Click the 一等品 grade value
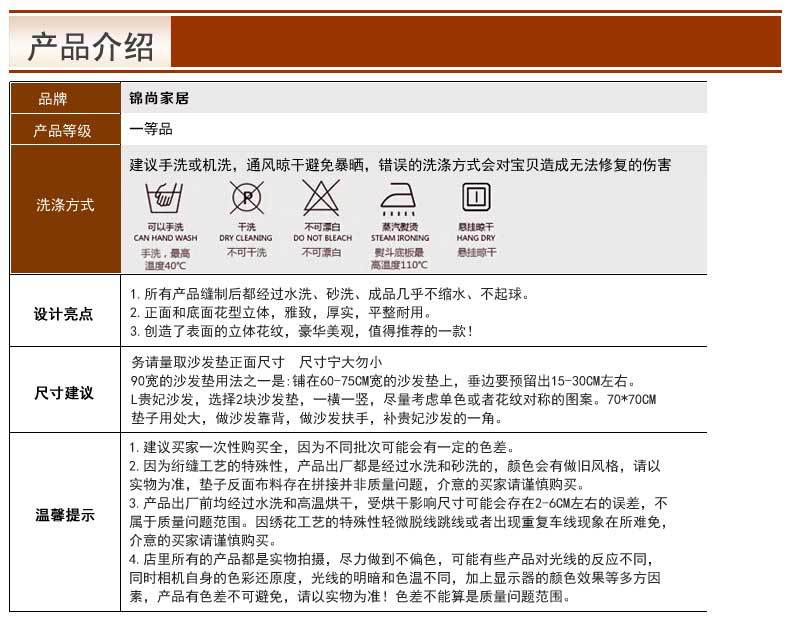The image size is (790, 625). [x=151, y=129]
